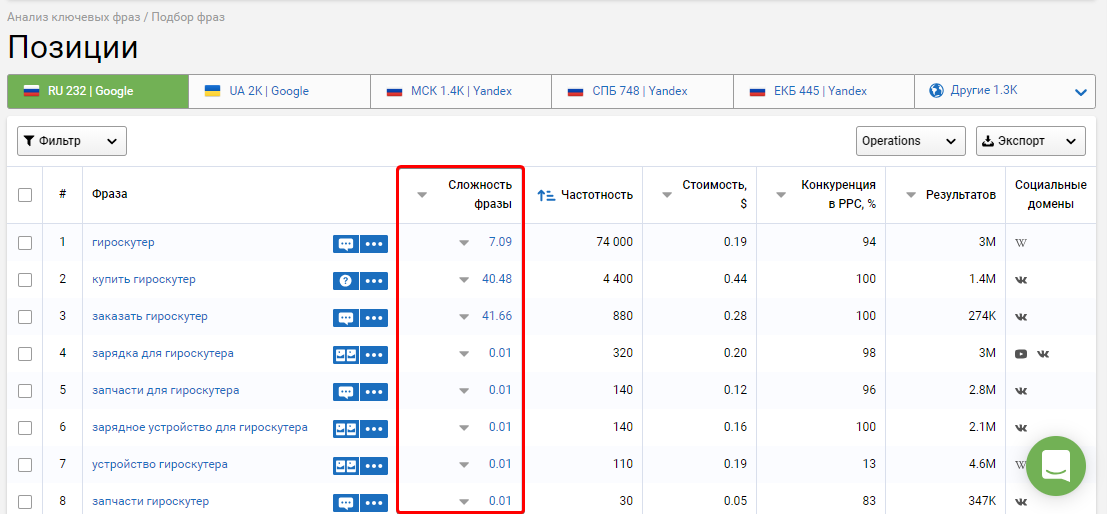Open зарядное устройство для гироскутера link
Viewport: 1107px width, 514px height.
tap(200, 427)
